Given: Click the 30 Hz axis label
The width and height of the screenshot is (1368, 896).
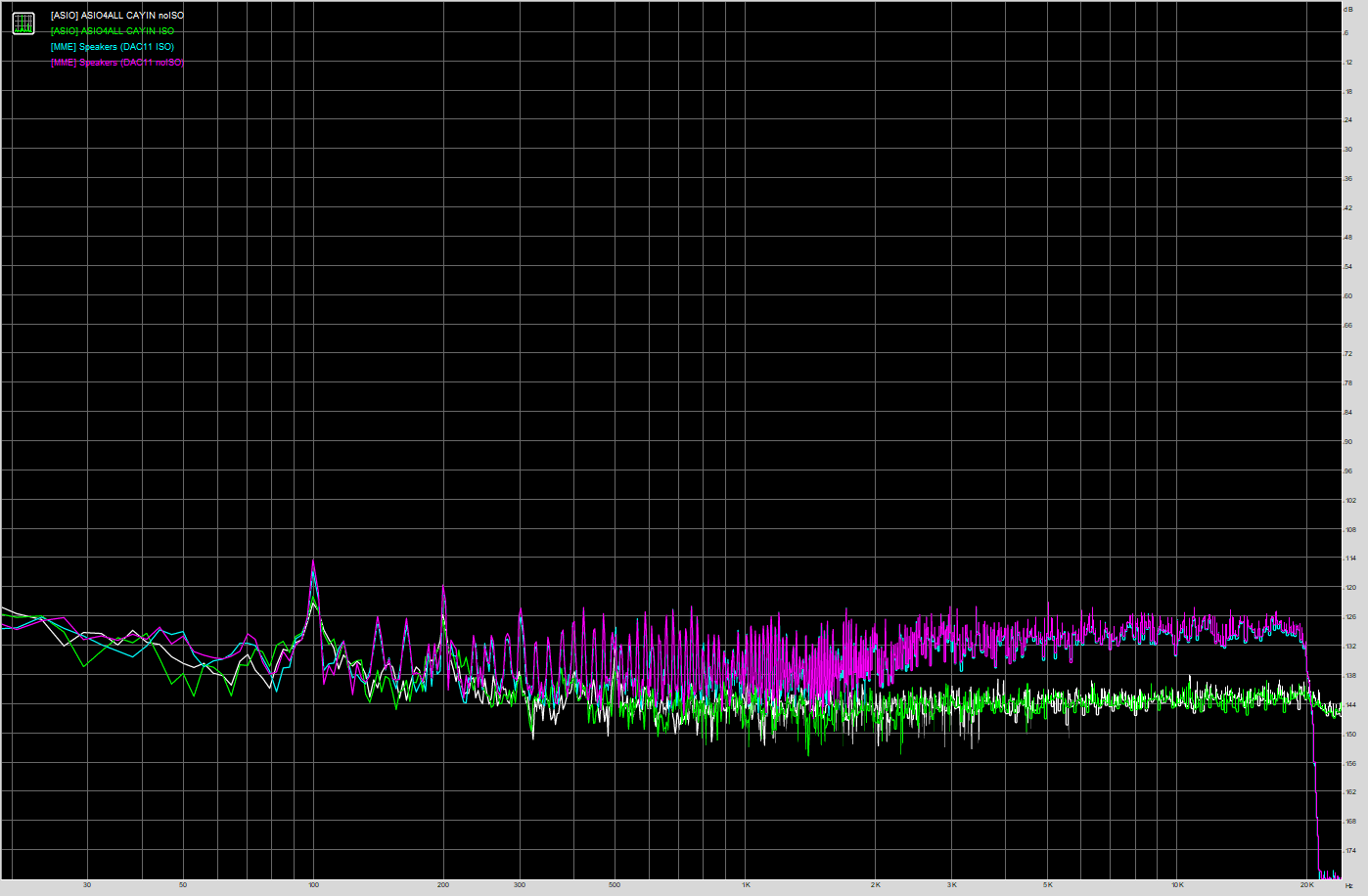Looking at the screenshot, I should [85, 885].
